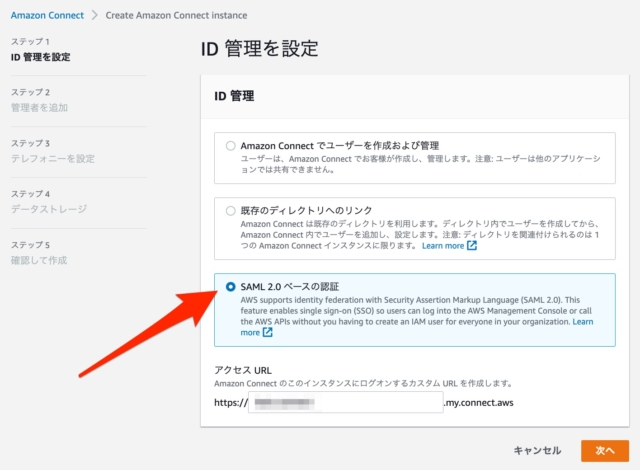This screenshot has width=640, height=470.
Task: Open Learn more link in existing directory option
Action: tap(443, 246)
